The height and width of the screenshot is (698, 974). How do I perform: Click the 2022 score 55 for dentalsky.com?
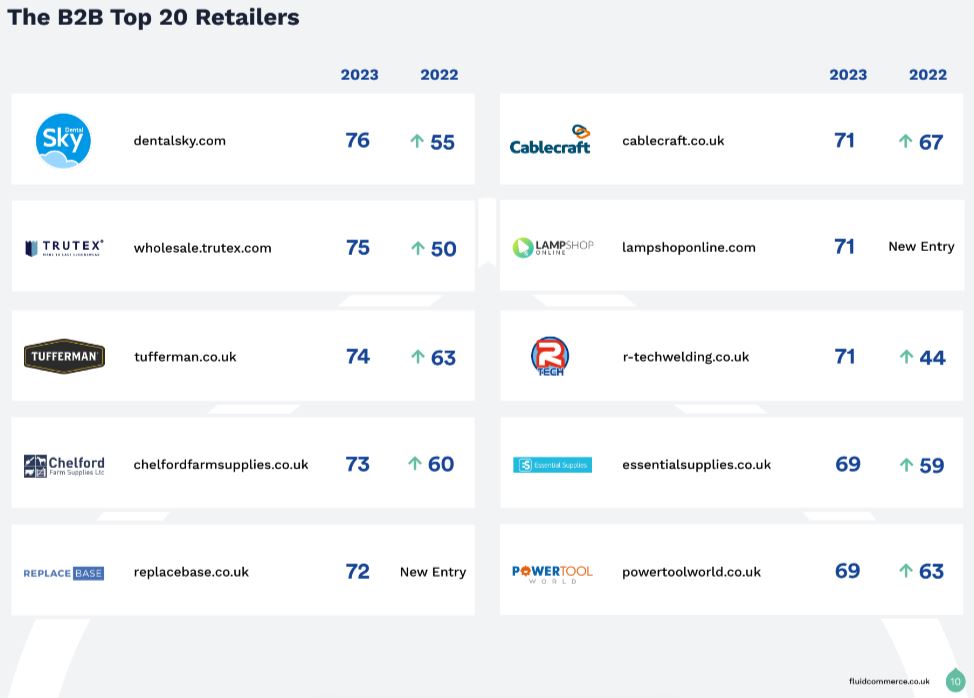point(442,142)
